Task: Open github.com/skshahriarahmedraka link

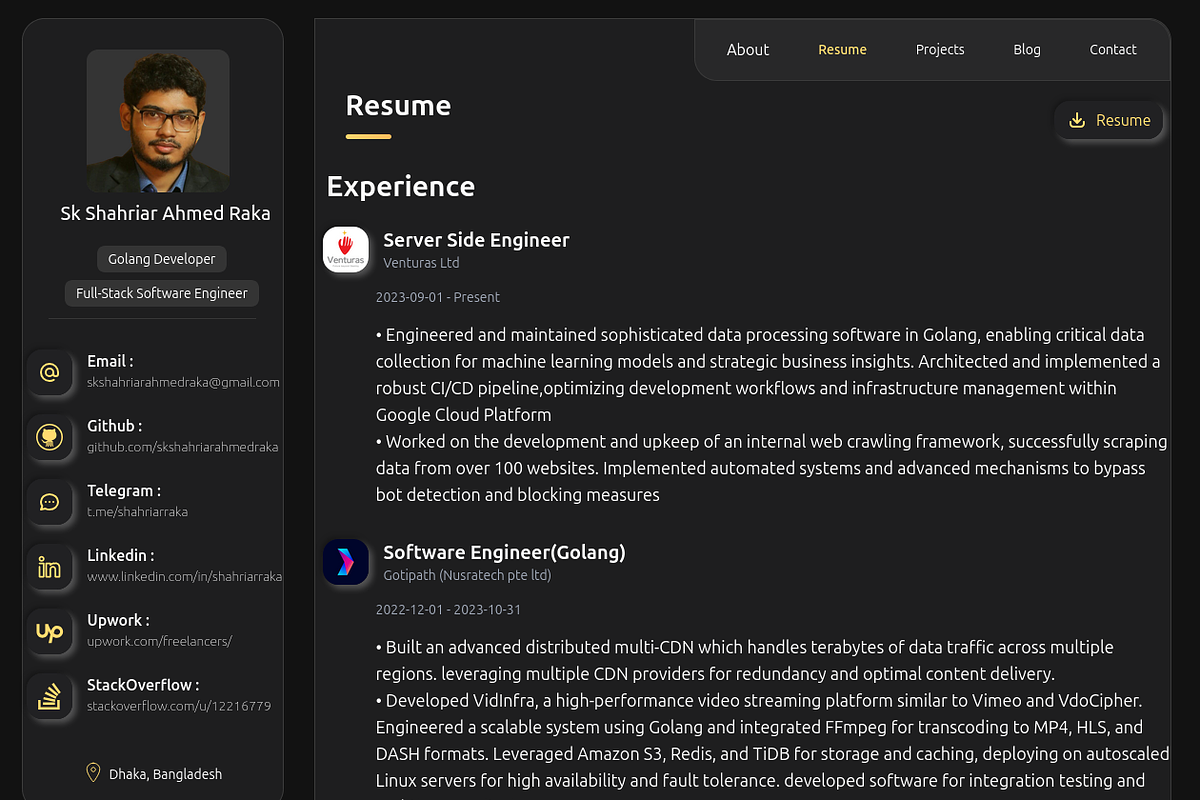Action: tap(182, 447)
